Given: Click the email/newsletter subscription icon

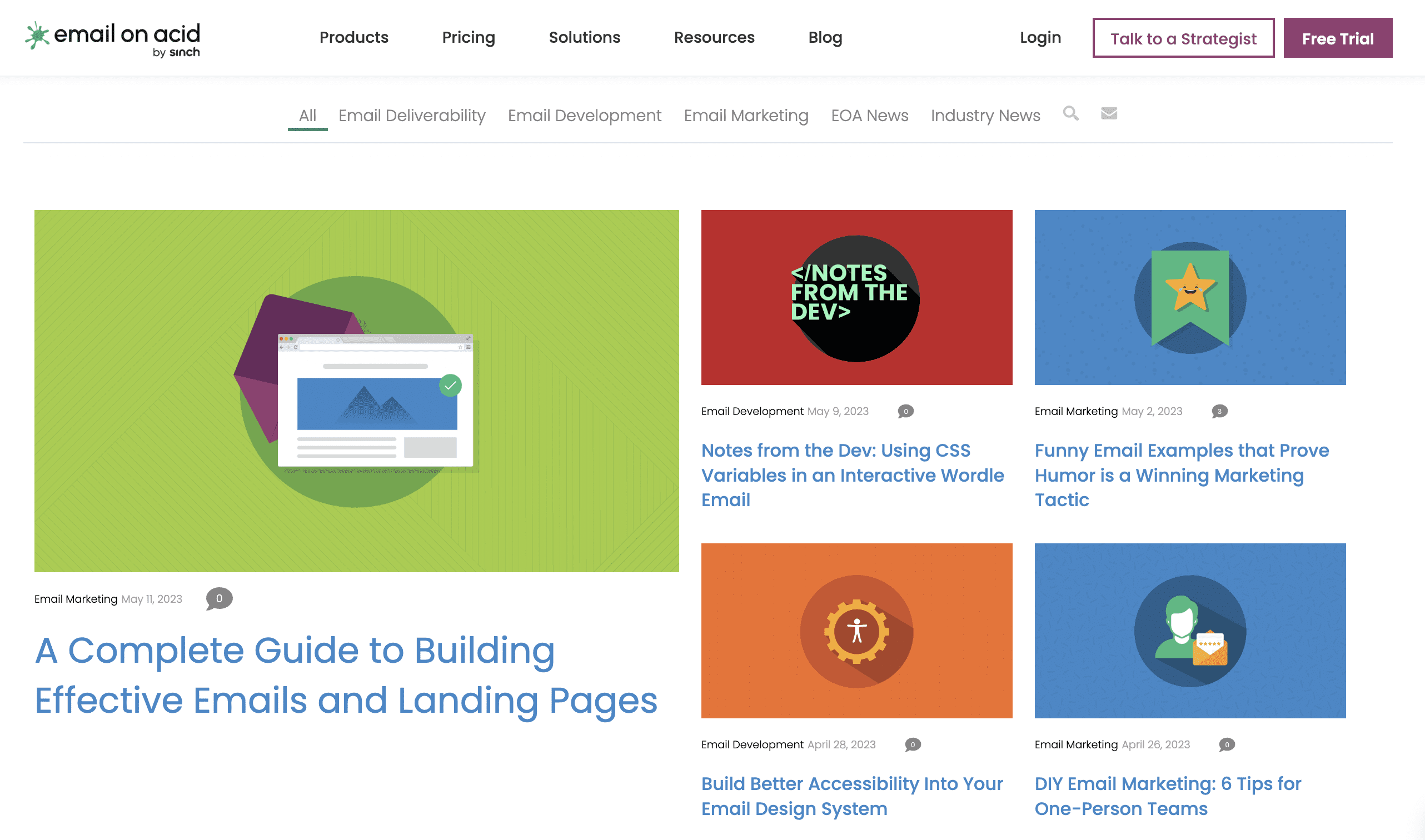Looking at the screenshot, I should 1109,113.
